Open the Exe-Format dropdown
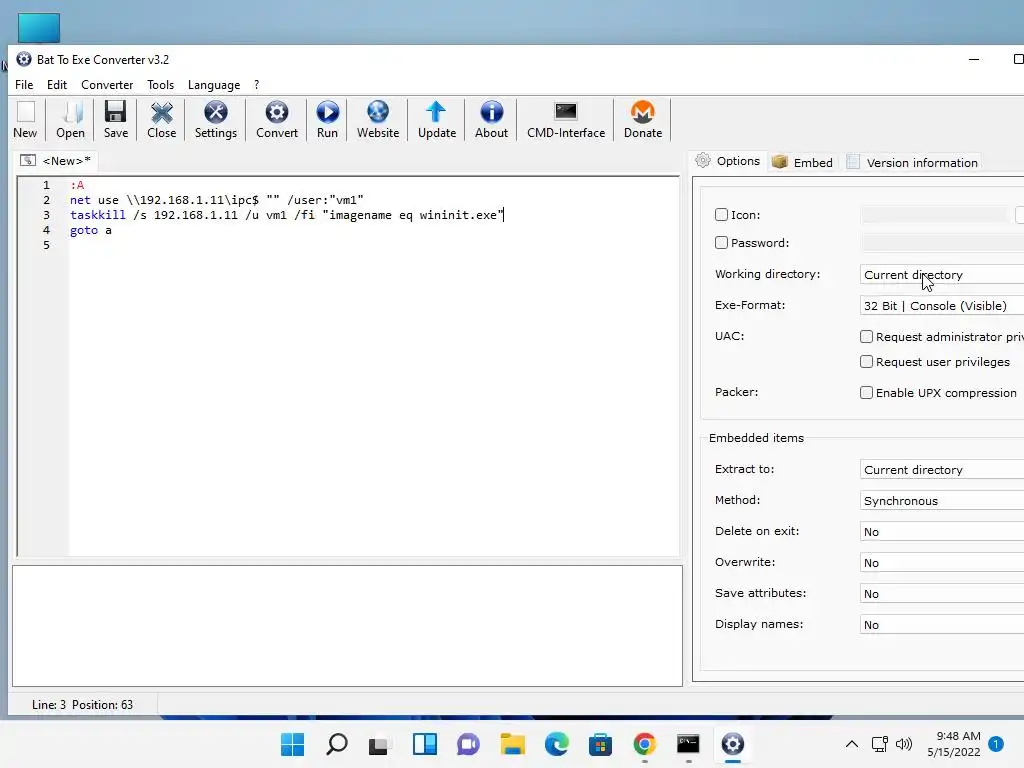Viewport: 1024px width, 768px height. click(942, 306)
